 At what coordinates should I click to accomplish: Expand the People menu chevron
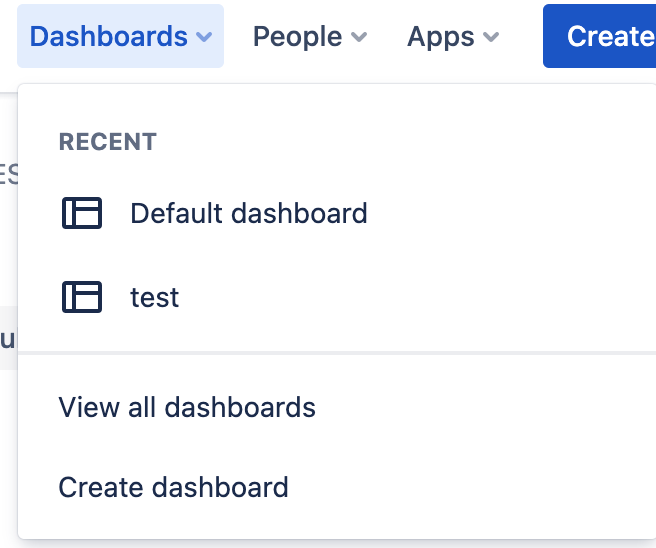click(359, 37)
